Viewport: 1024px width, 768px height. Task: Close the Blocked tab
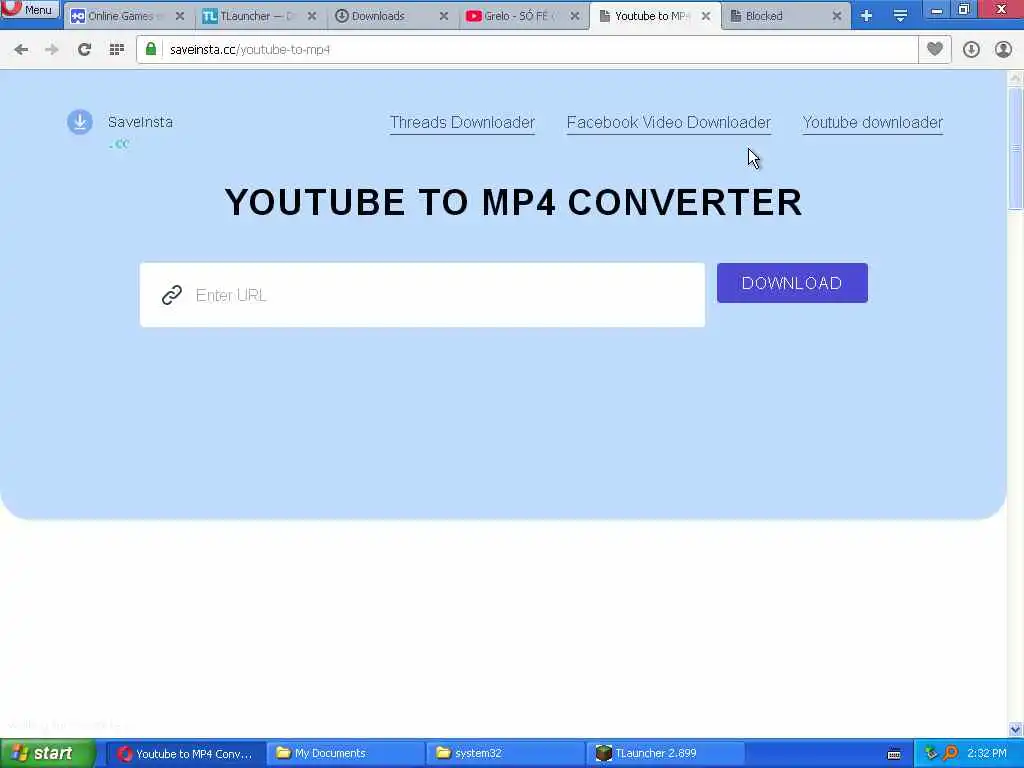837,16
